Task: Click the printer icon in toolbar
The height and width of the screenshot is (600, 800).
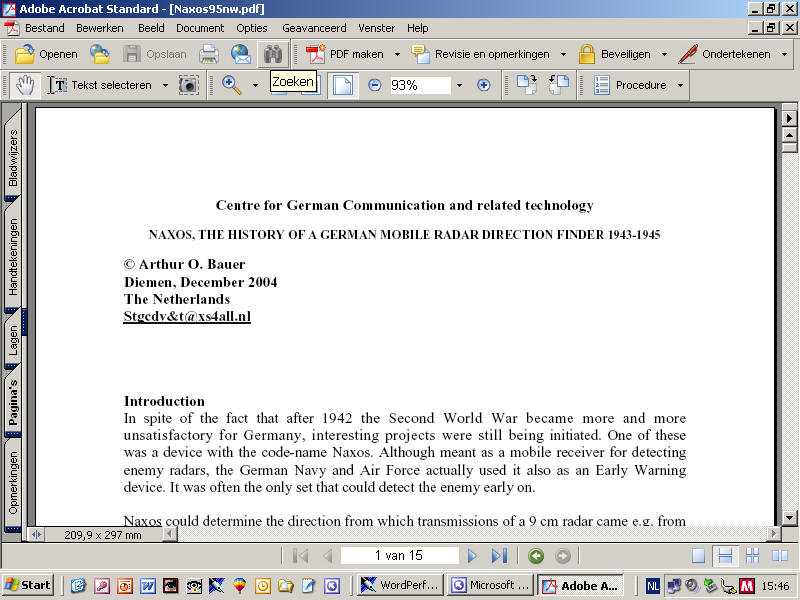Action: [x=209, y=54]
